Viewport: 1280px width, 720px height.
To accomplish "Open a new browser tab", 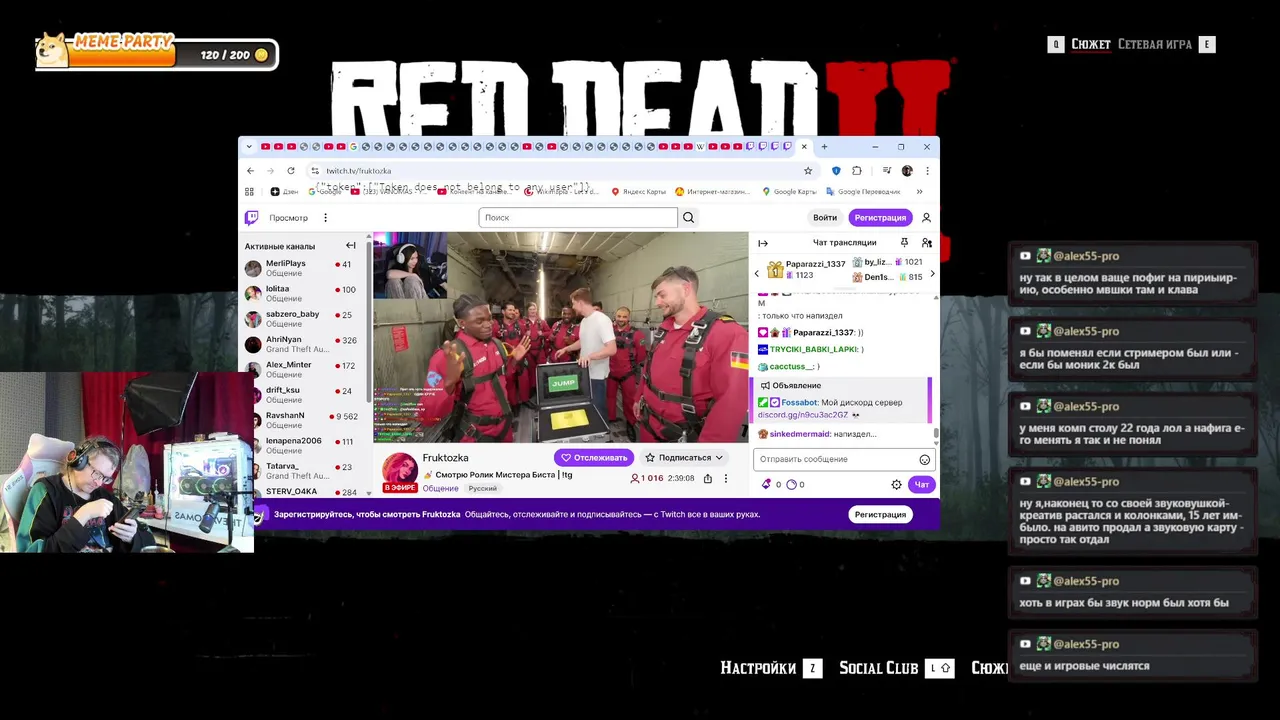I will pos(824,147).
